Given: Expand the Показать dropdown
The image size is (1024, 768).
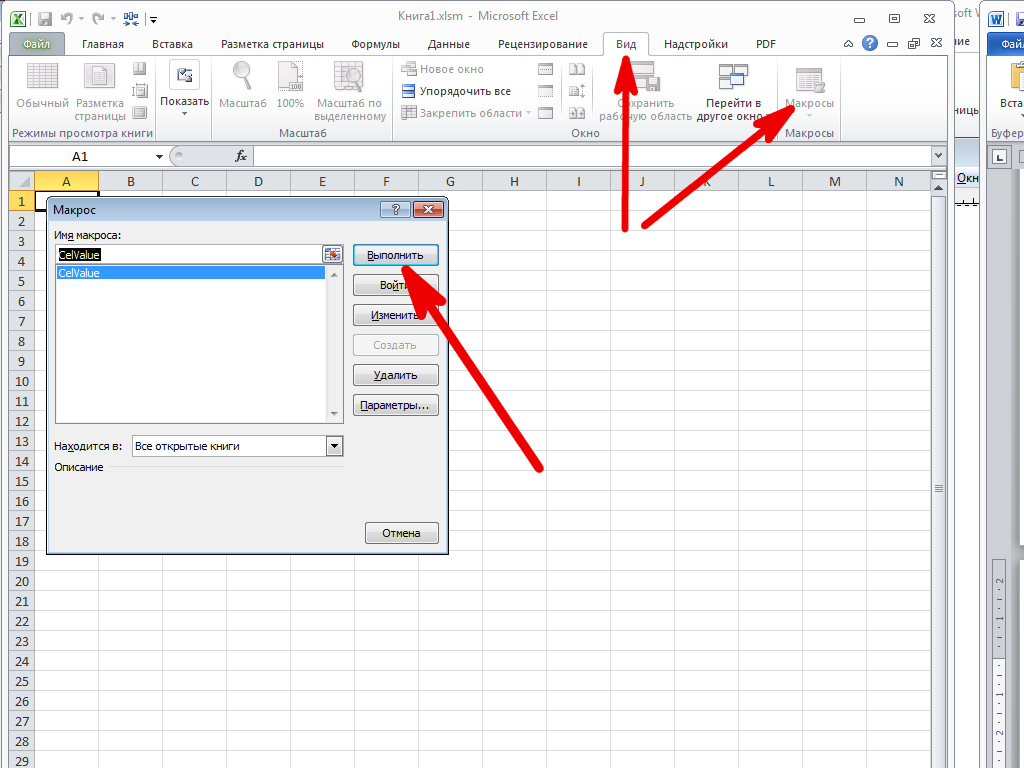Looking at the screenshot, I should click(184, 114).
